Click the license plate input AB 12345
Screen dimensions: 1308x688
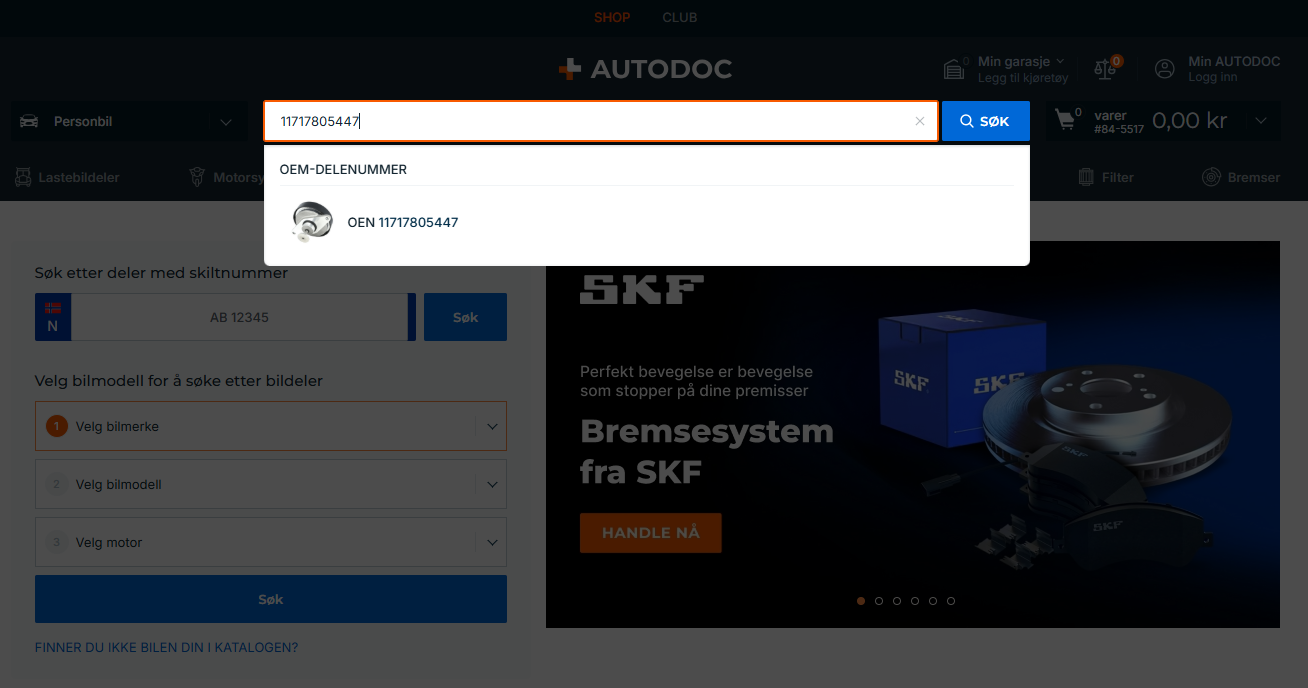pyautogui.click(x=240, y=317)
